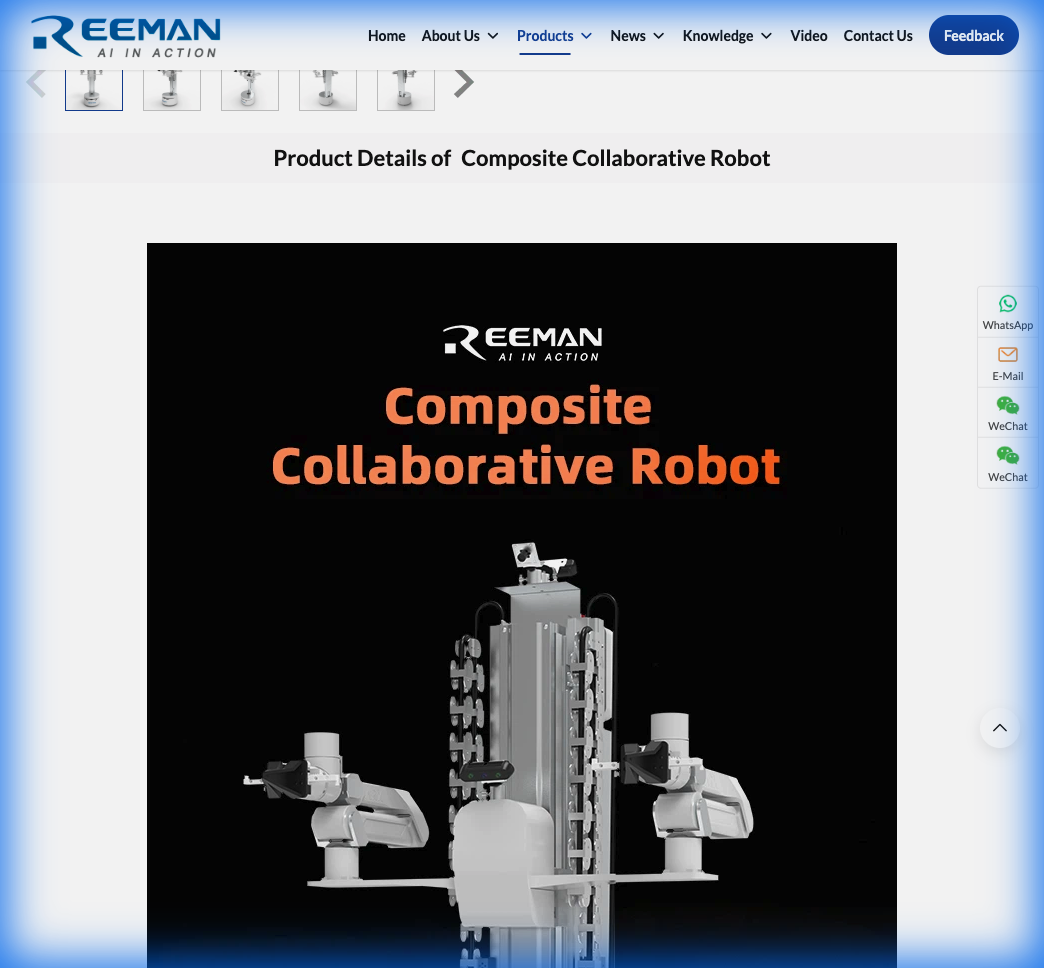The image size is (1044, 968).
Task: Select Home in the navigation bar
Action: [387, 35]
